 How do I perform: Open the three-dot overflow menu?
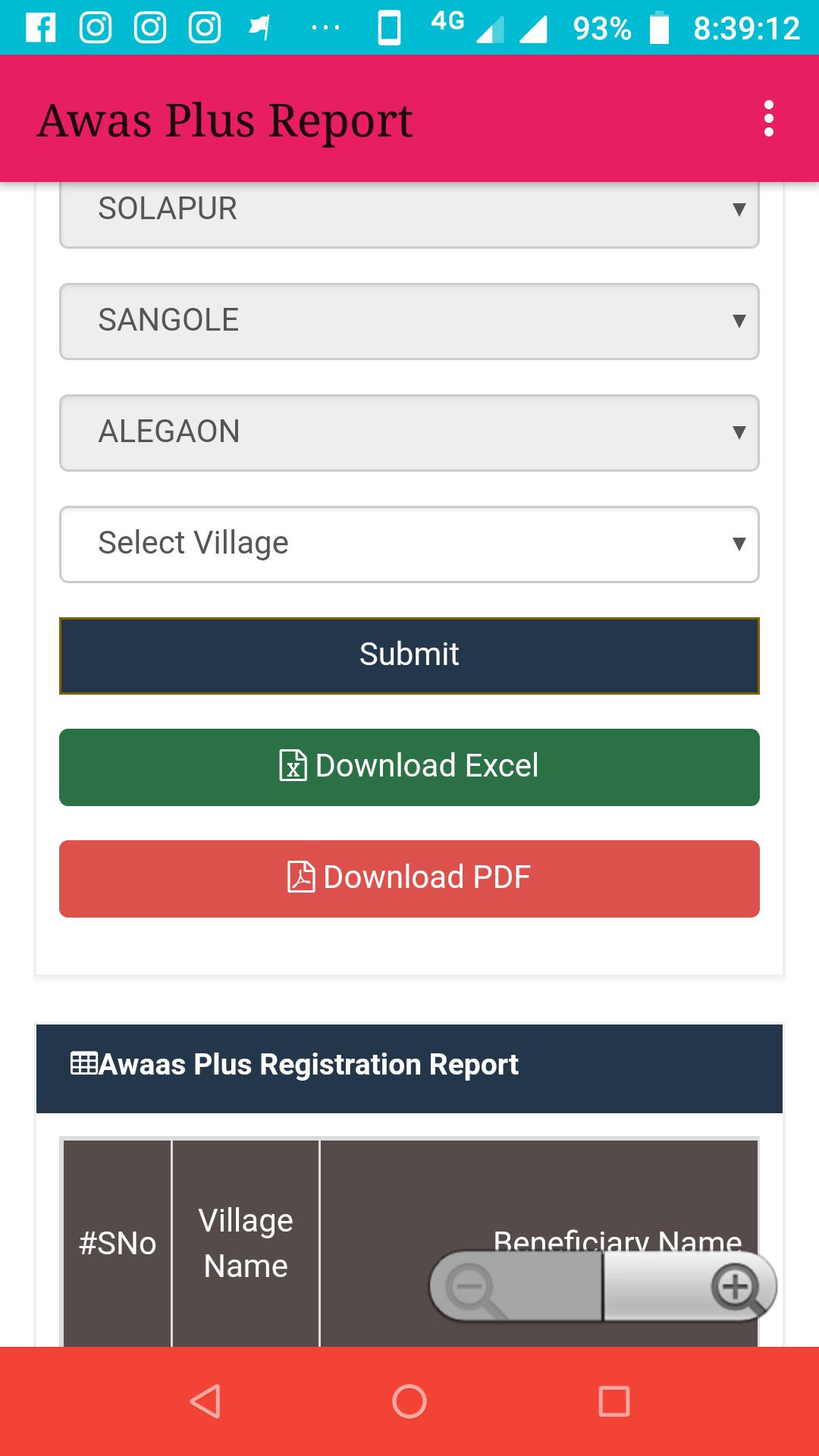tap(768, 119)
